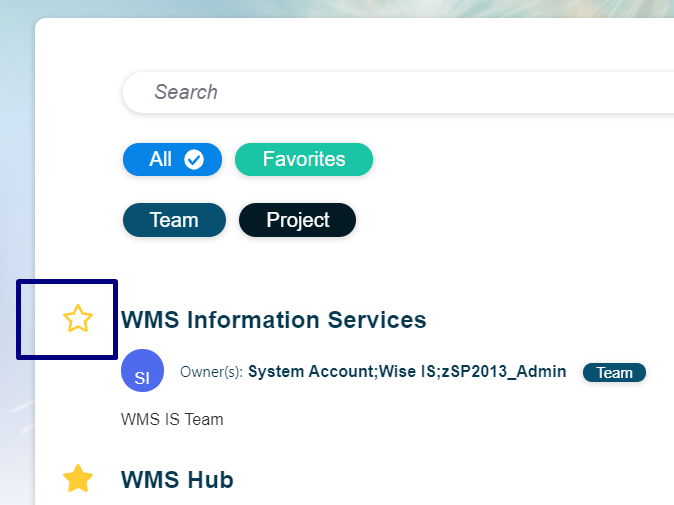Unfavorite WMS Hub via filled star
Viewport: 674px width, 505px height.
pyautogui.click(x=78, y=478)
